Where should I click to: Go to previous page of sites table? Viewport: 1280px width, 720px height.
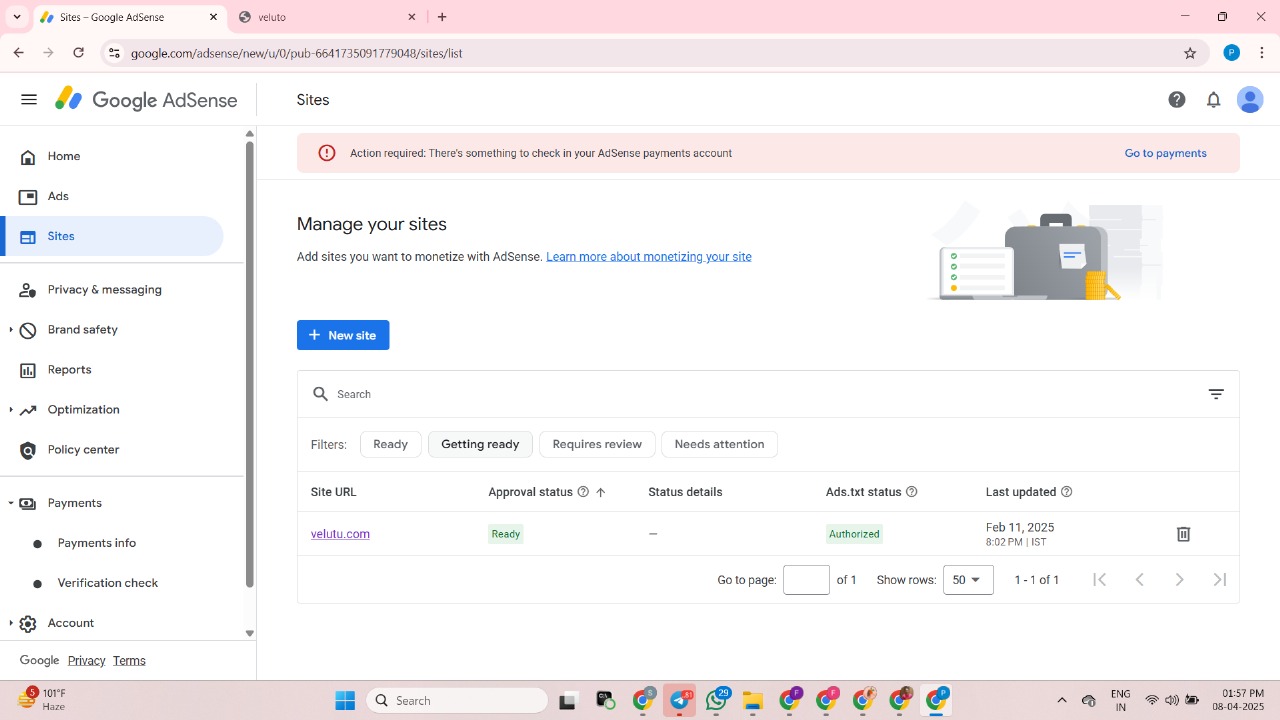coord(1139,580)
